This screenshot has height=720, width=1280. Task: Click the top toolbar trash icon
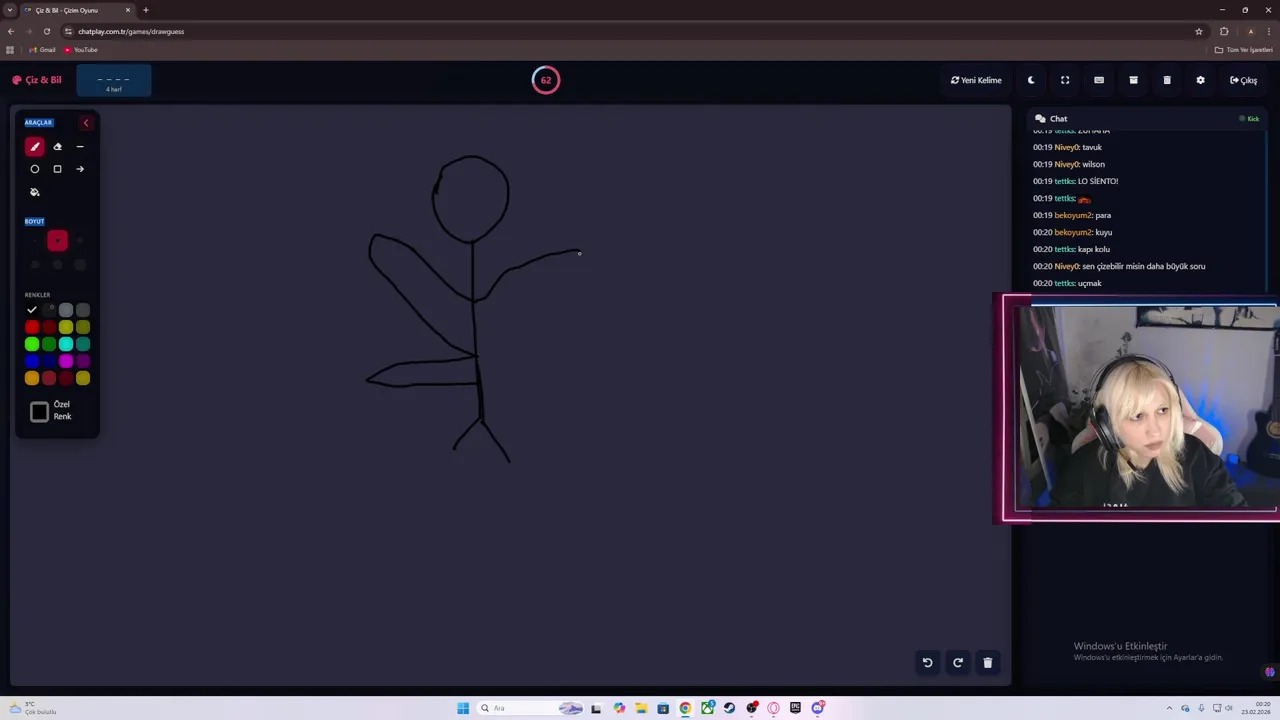(1167, 80)
